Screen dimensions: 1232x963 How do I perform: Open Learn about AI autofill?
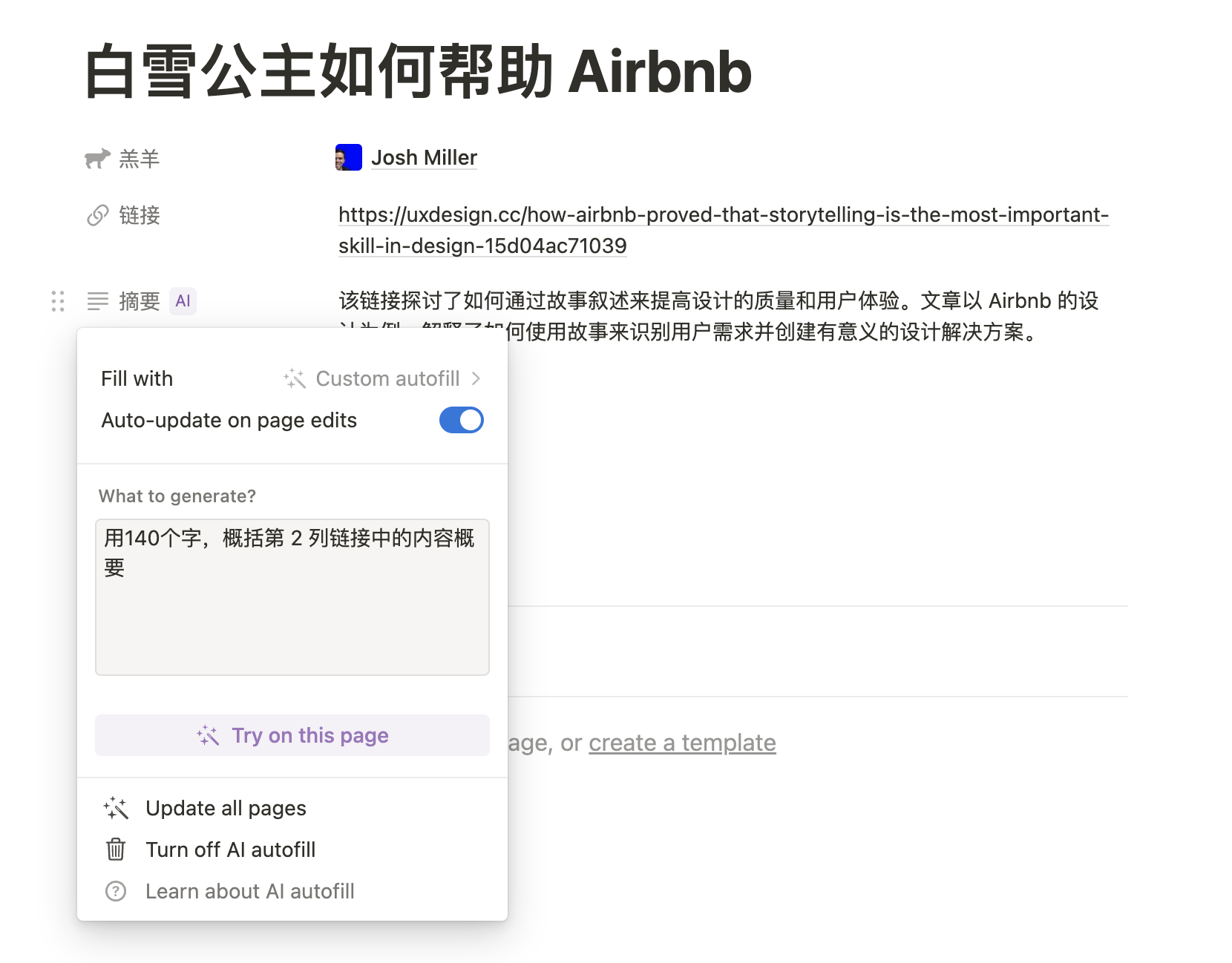click(x=292, y=891)
